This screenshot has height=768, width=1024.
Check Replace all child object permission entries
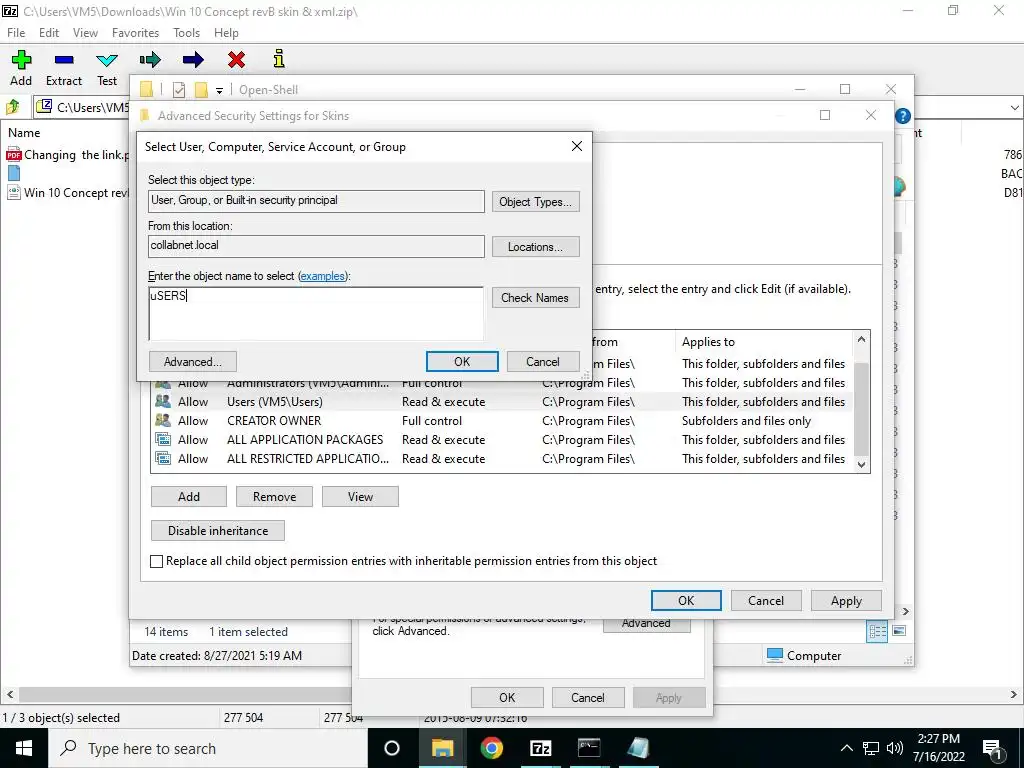tap(156, 561)
